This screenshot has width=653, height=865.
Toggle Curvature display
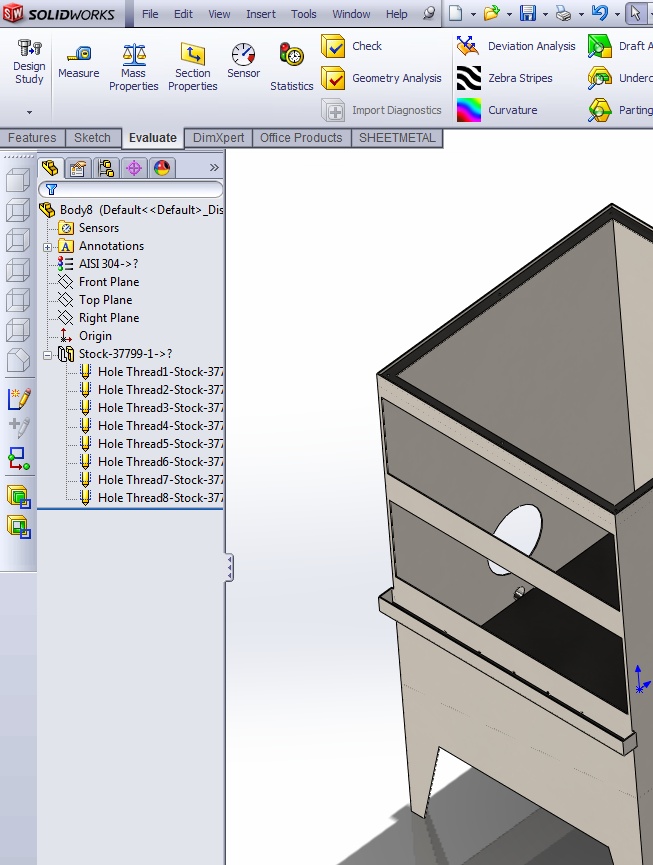click(x=497, y=110)
